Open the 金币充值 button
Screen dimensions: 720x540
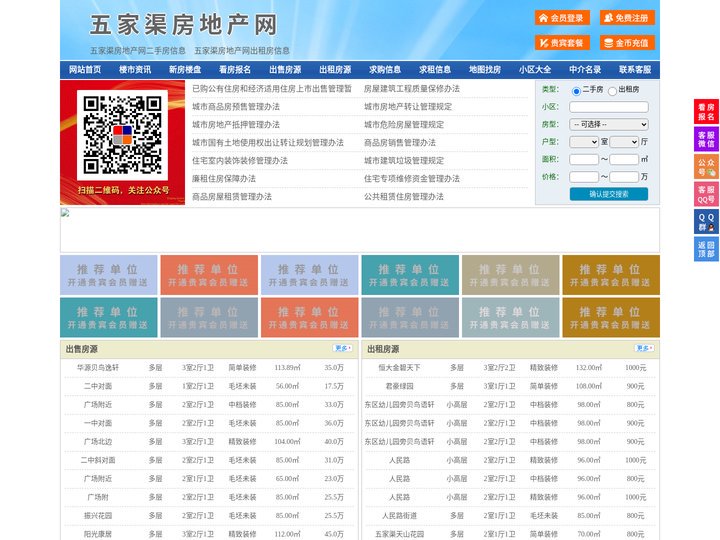pos(627,43)
